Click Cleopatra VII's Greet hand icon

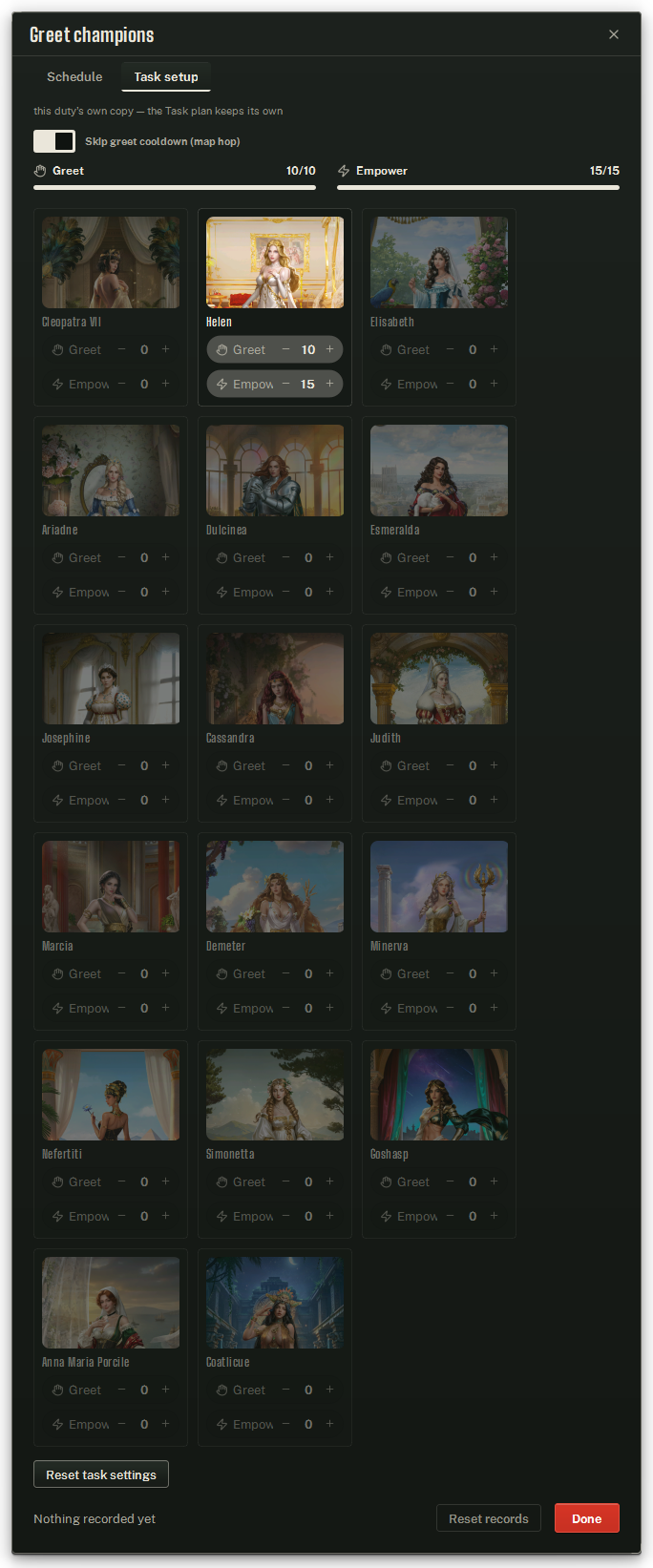pyautogui.click(x=58, y=350)
